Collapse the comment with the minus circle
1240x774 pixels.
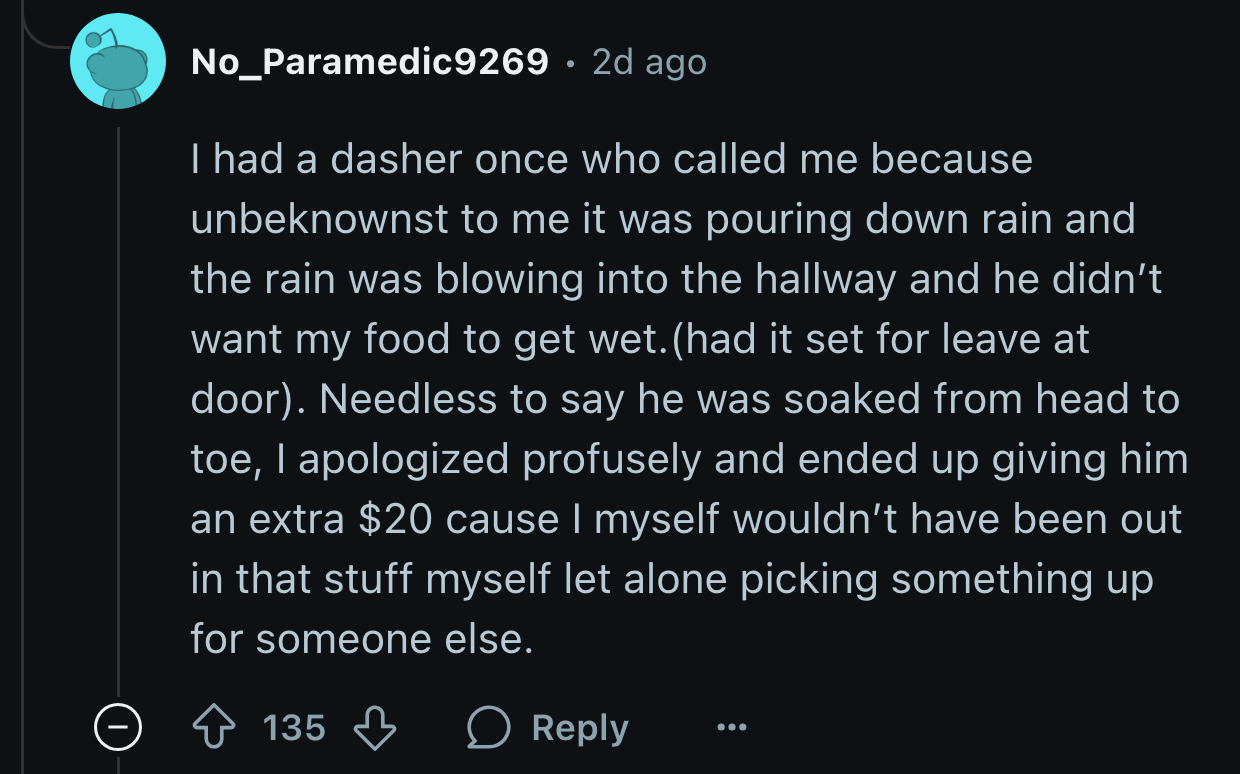coord(118,729)
